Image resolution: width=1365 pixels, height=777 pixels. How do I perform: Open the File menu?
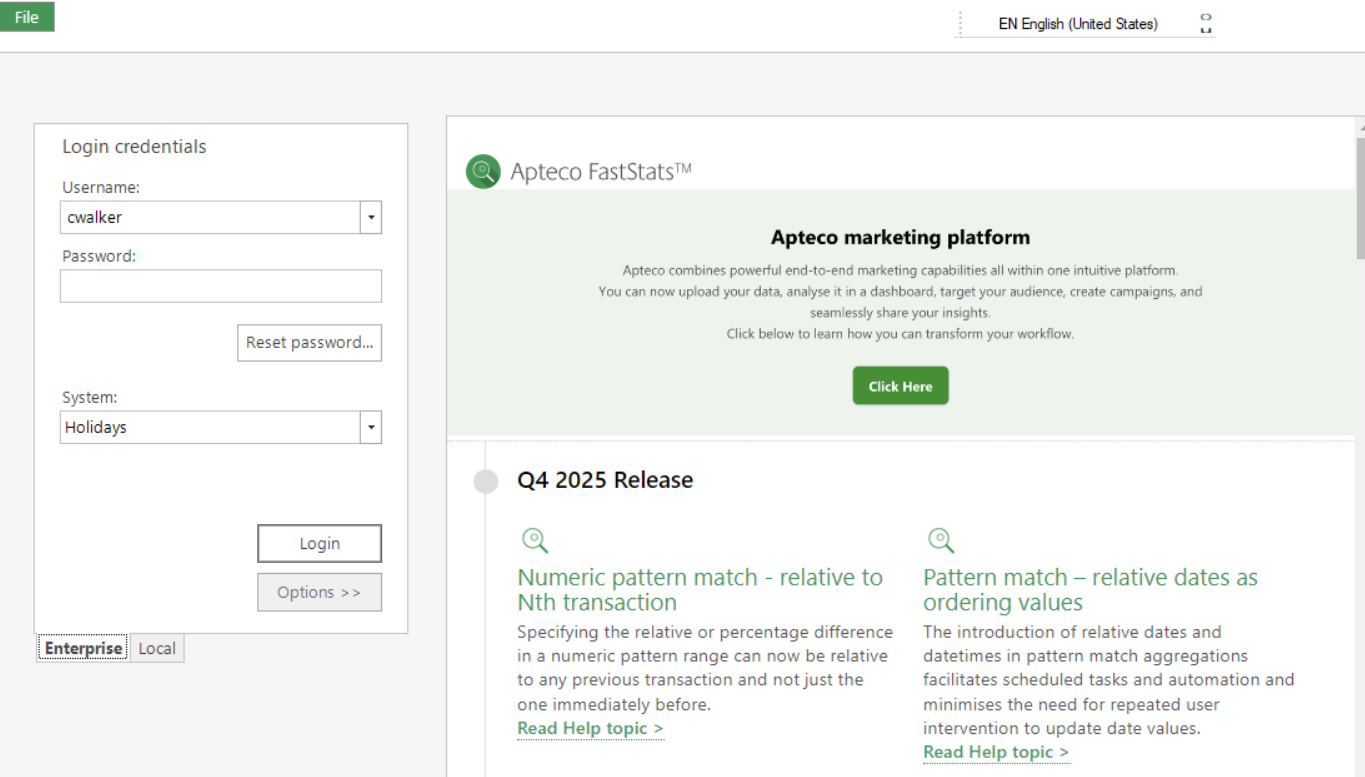point(27,17)
